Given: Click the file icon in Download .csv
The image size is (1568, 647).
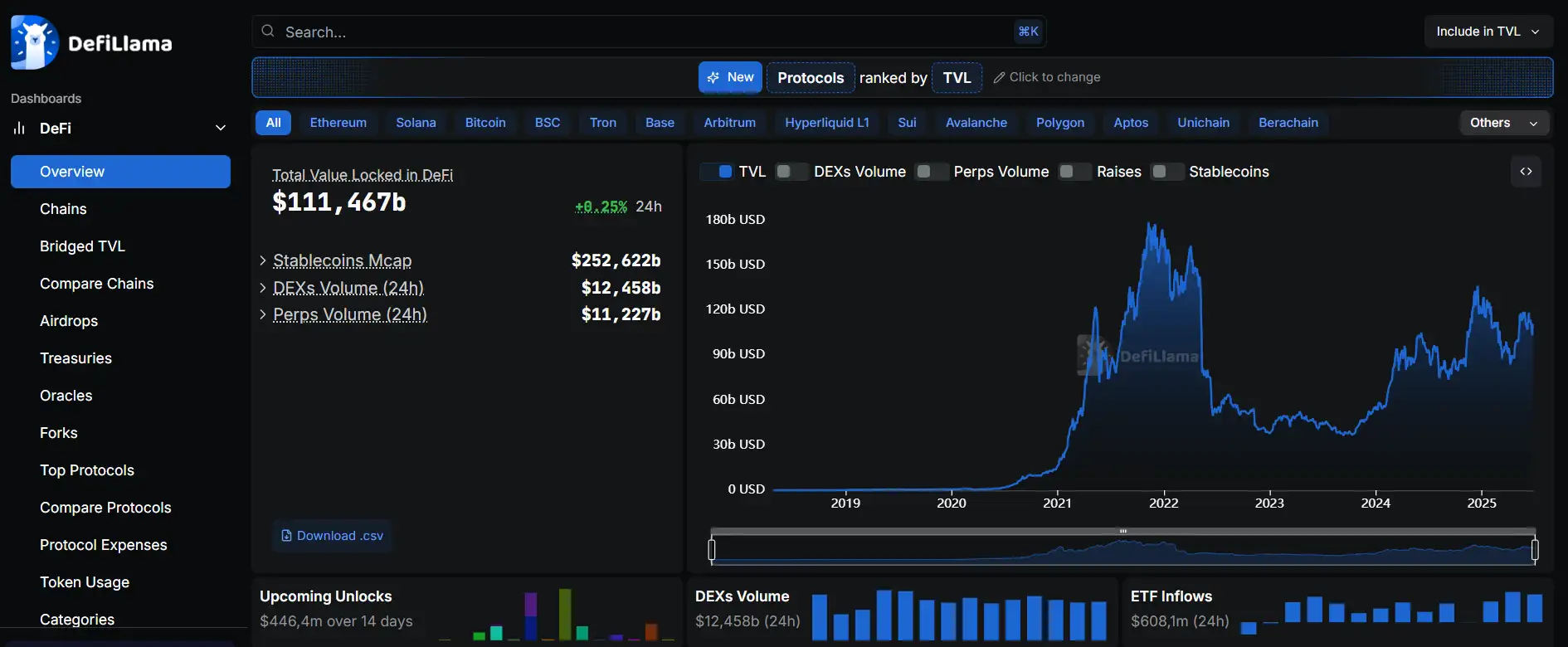Looking at the screenshot, I should (286, 536).
